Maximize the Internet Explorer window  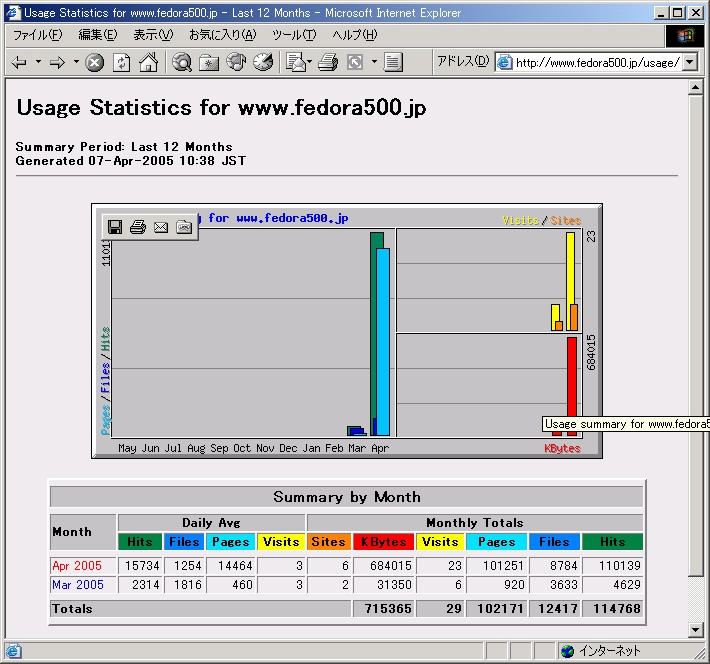coord(677,13)
